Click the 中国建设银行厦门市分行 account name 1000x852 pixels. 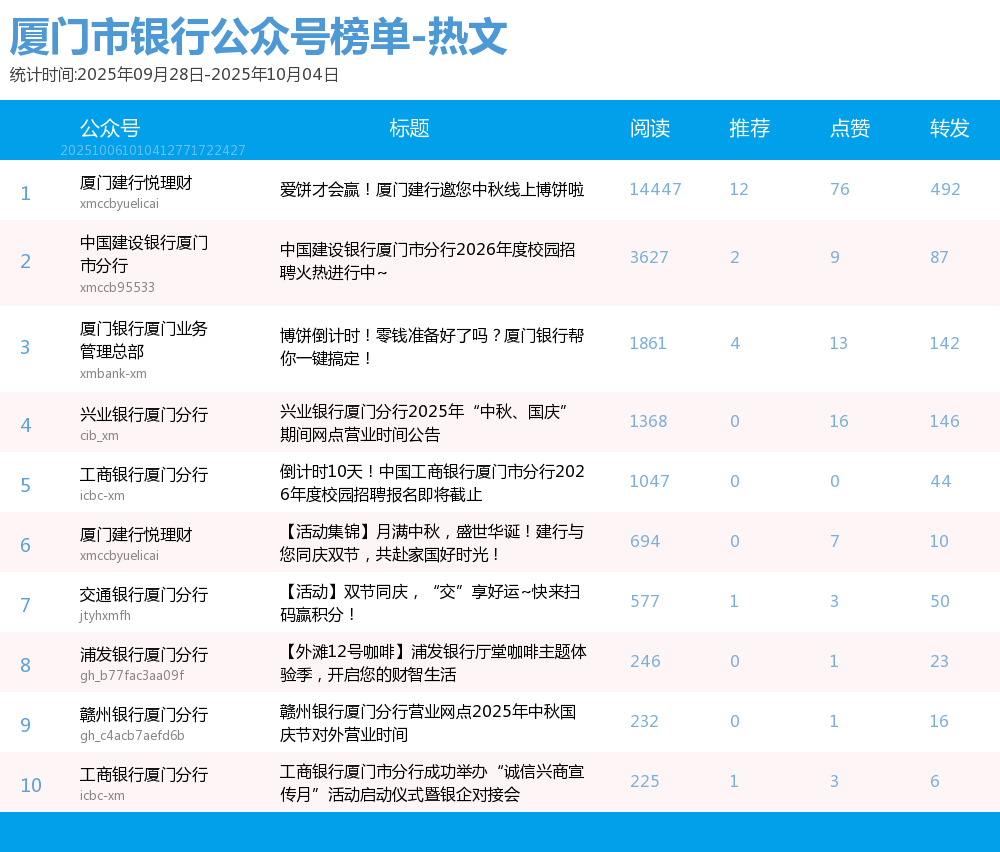(x=144, y=254)
